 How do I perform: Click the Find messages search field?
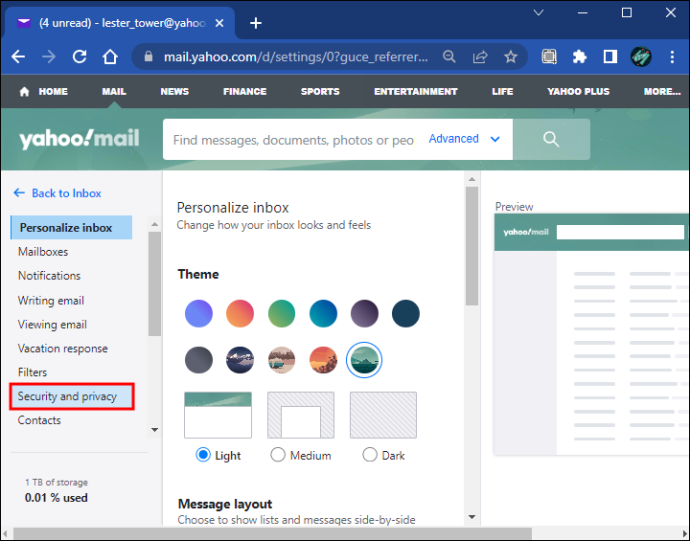coord(293,140)
